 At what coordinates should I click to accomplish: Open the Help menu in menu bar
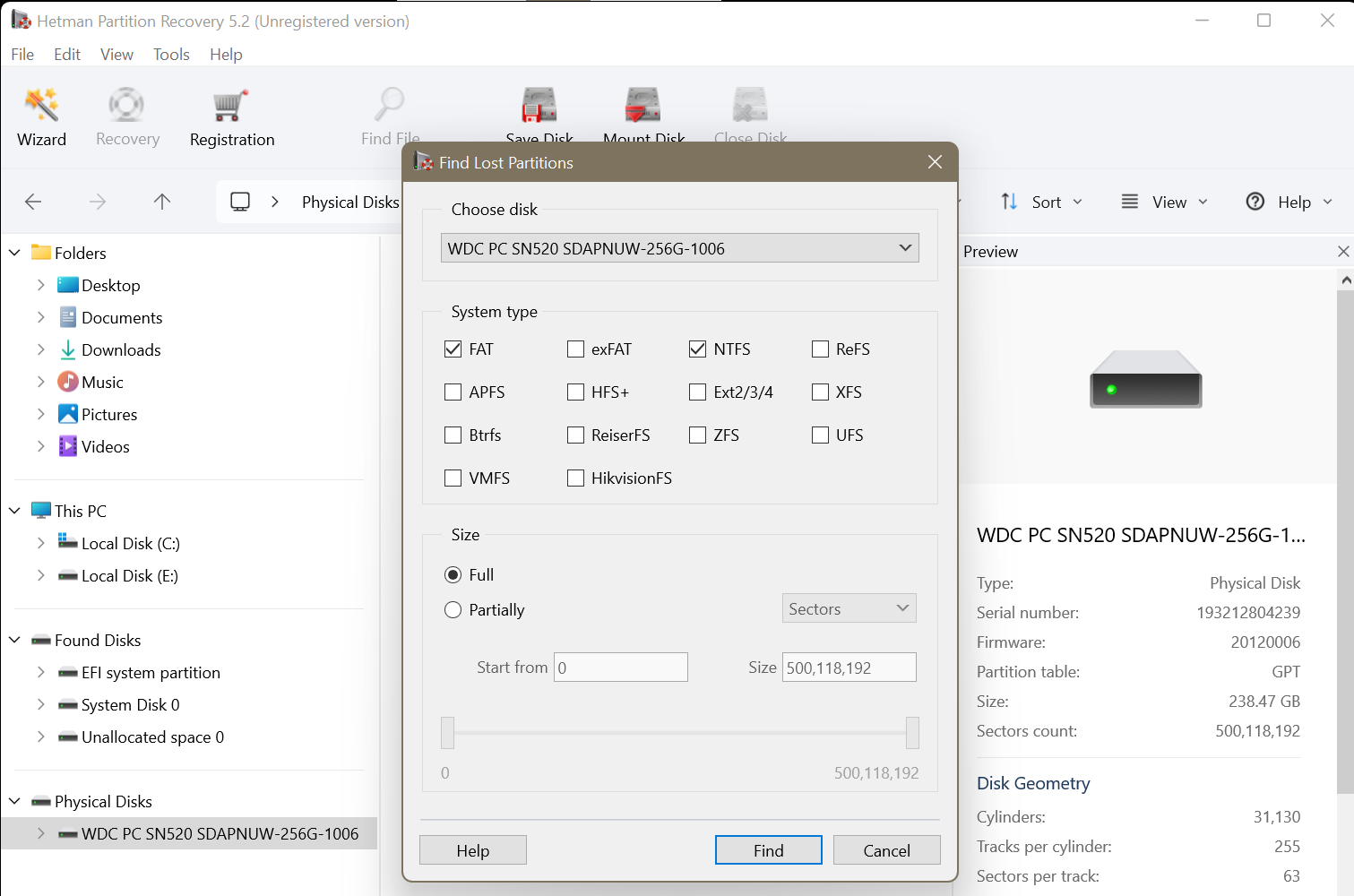coord(226,55)
